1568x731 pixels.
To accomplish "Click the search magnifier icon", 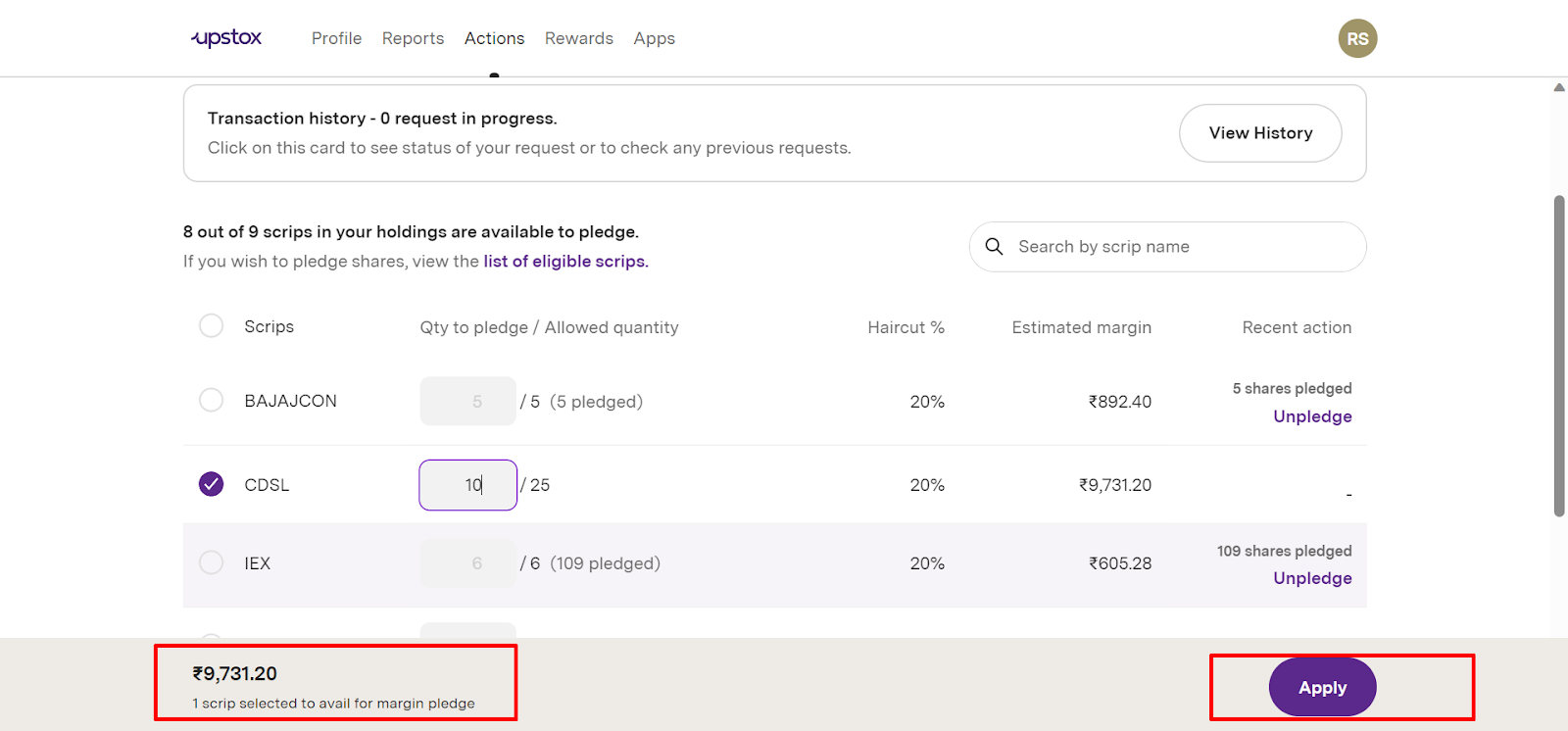I will [994, 247].
